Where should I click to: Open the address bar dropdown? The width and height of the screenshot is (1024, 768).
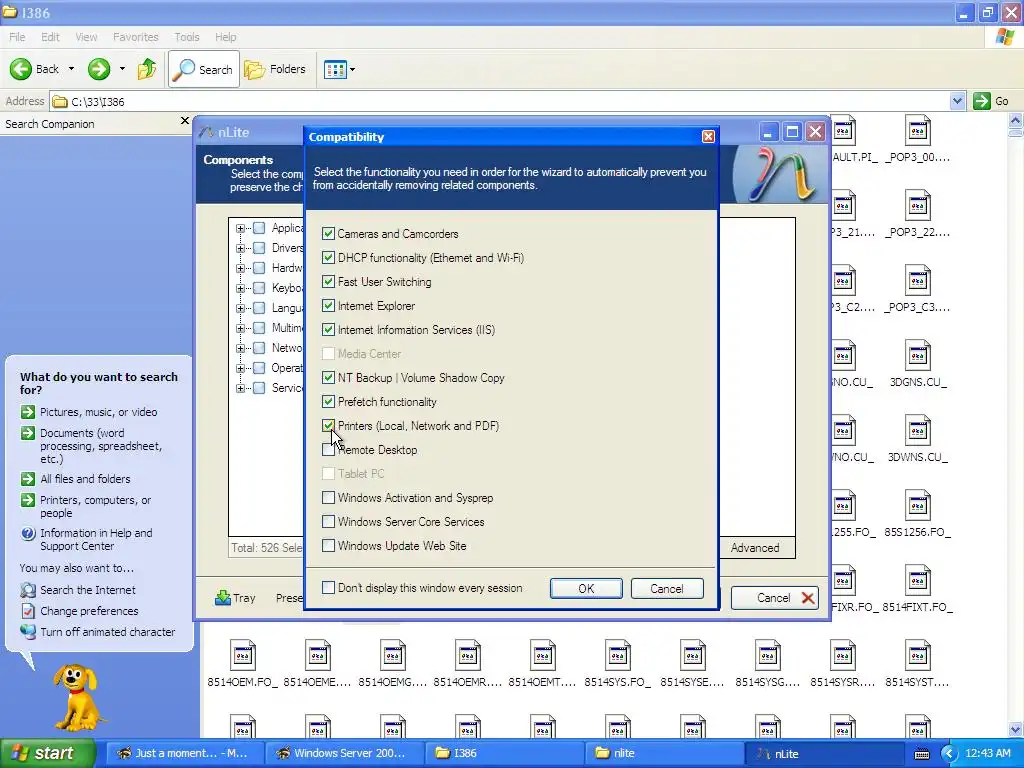tap(957, 101)
